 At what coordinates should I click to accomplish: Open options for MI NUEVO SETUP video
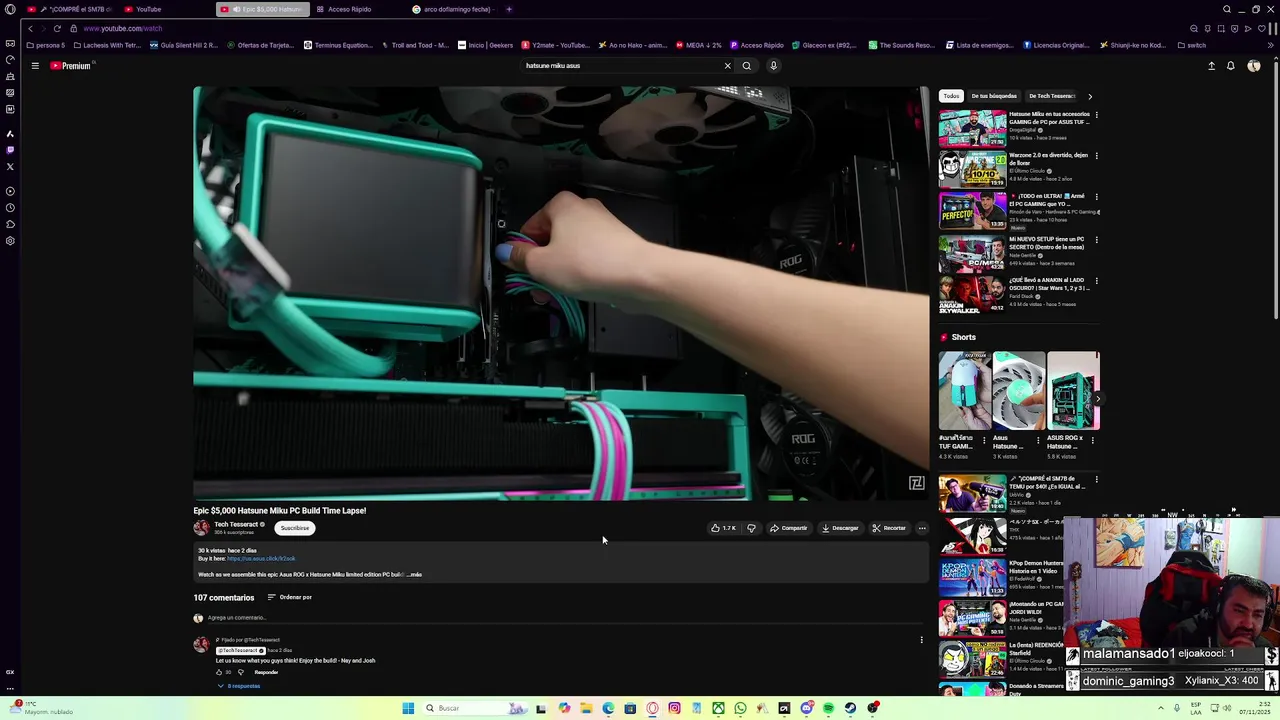[x=1096, y=240]
